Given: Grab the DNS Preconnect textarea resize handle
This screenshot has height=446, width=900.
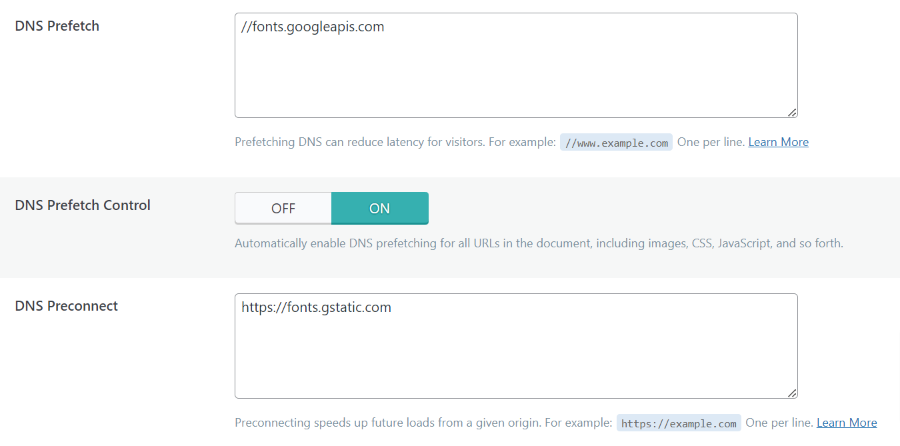Looking at the screenshot, I should (x=791, y=392).
